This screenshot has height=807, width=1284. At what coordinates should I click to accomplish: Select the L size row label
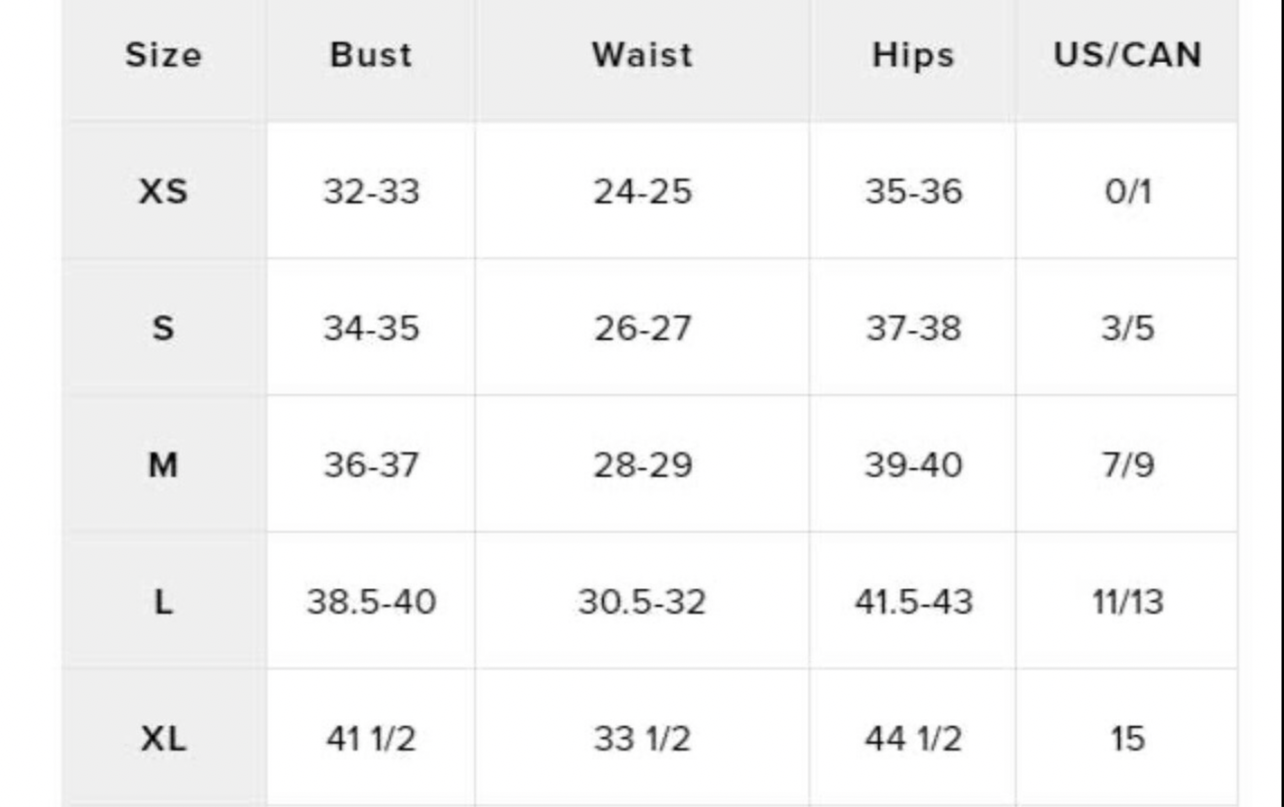click(x=163, y=602)
